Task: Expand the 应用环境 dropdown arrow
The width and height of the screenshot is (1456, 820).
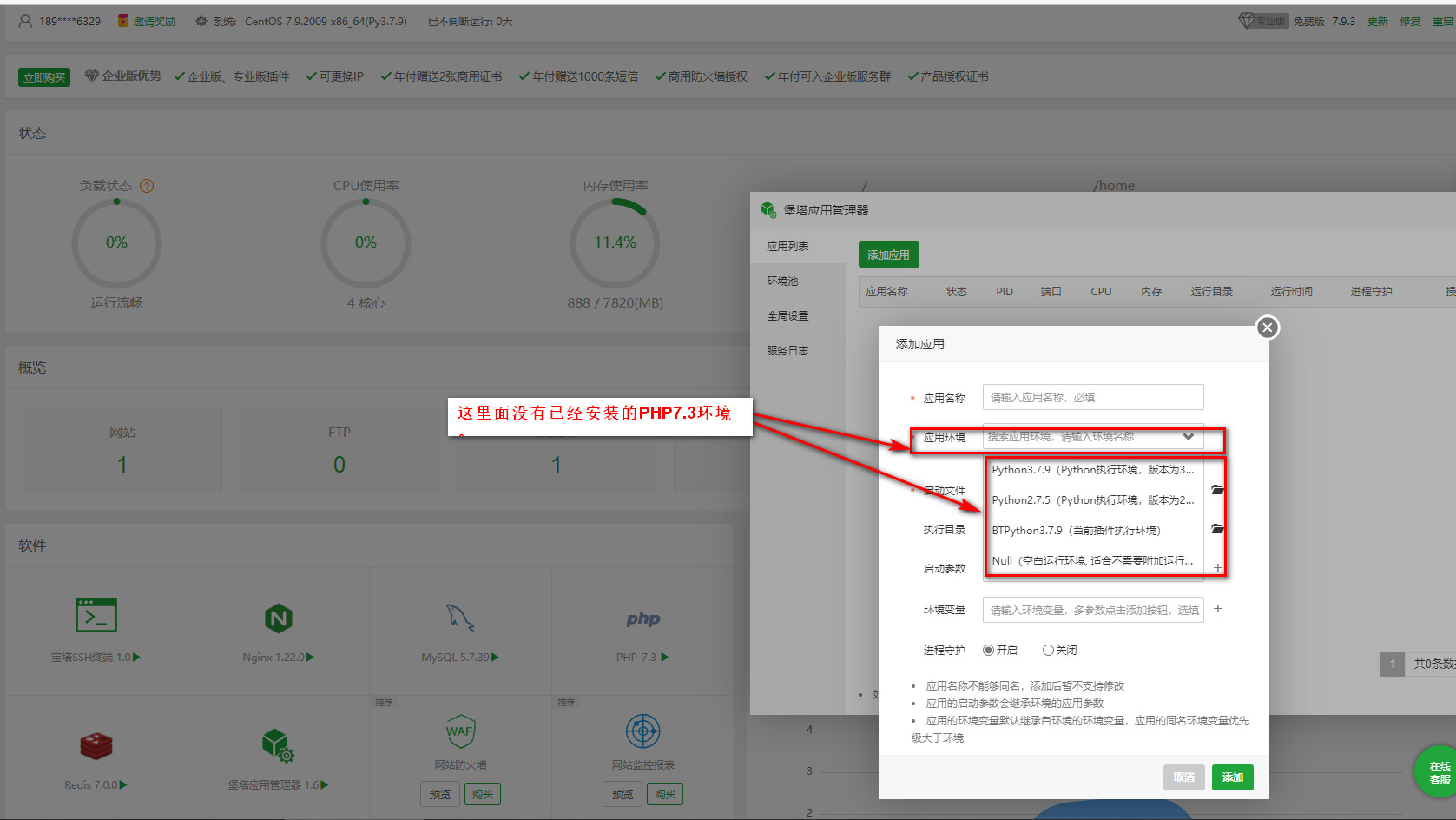Action: click(1189, 437)
